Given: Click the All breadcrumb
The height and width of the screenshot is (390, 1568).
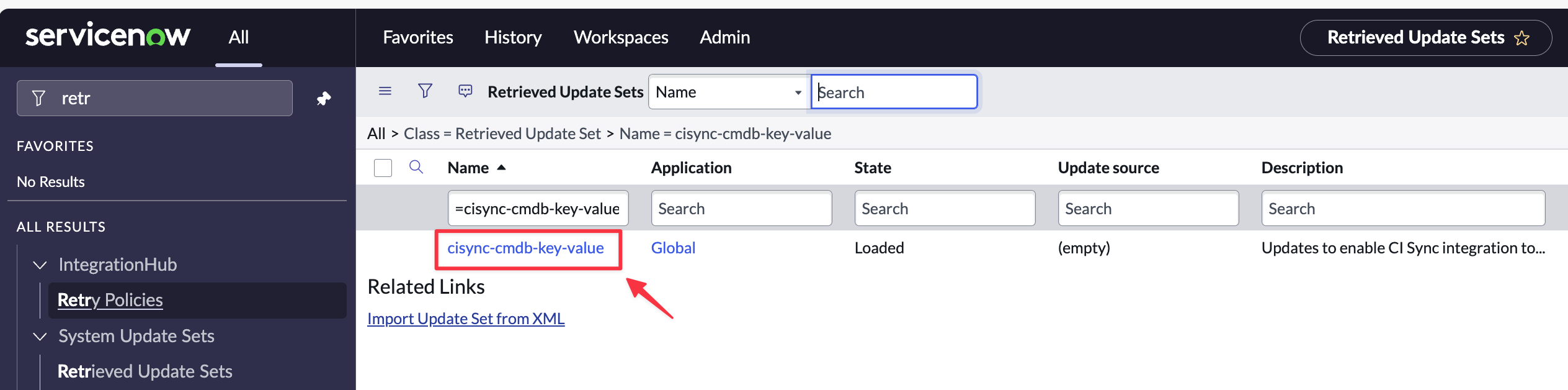Looking at the screenshot, I should (376, 134).
